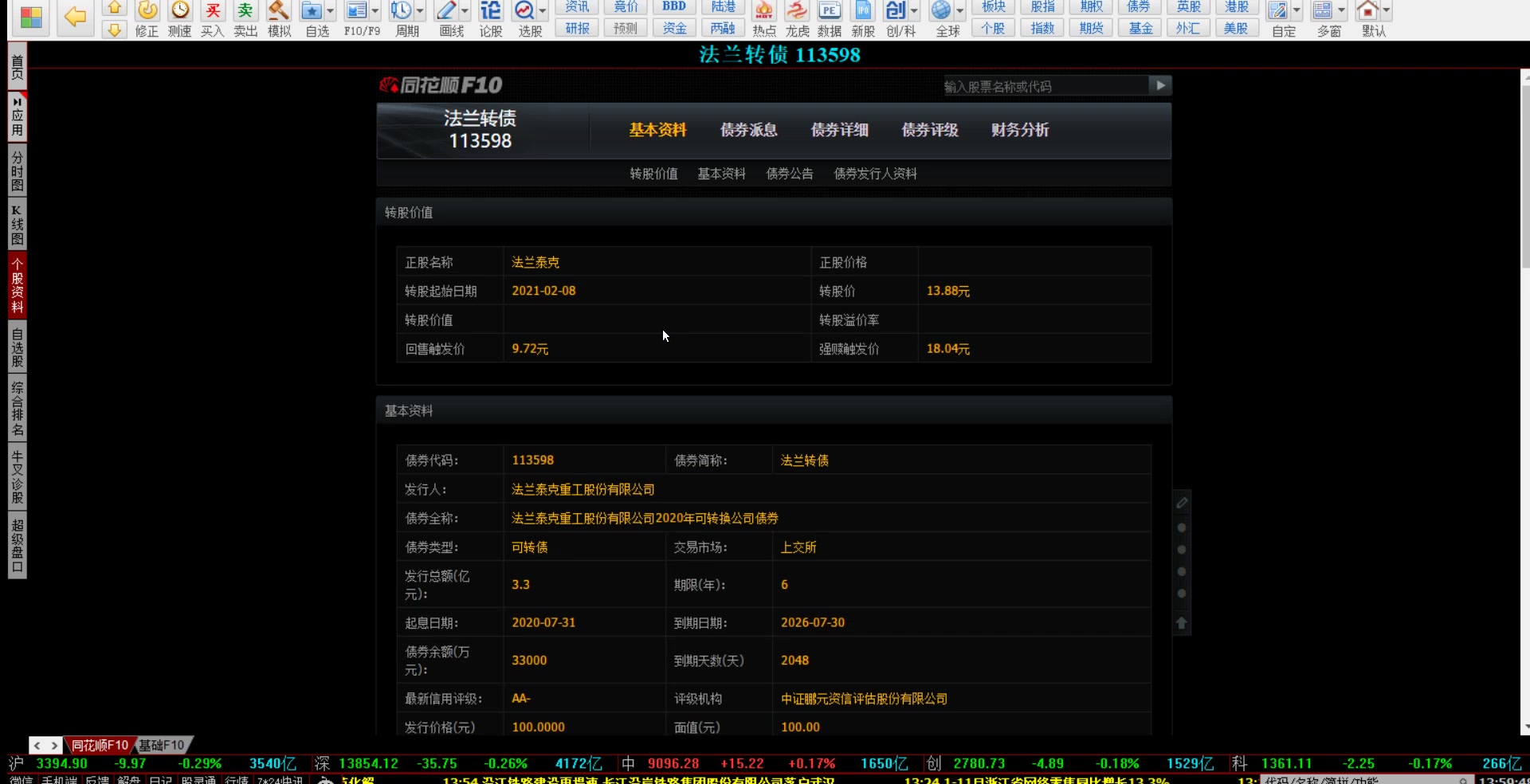The width and height of the screenshot is (1530, 784).
Task: Click the 研报 toolbar button
Action: (577, 28)
